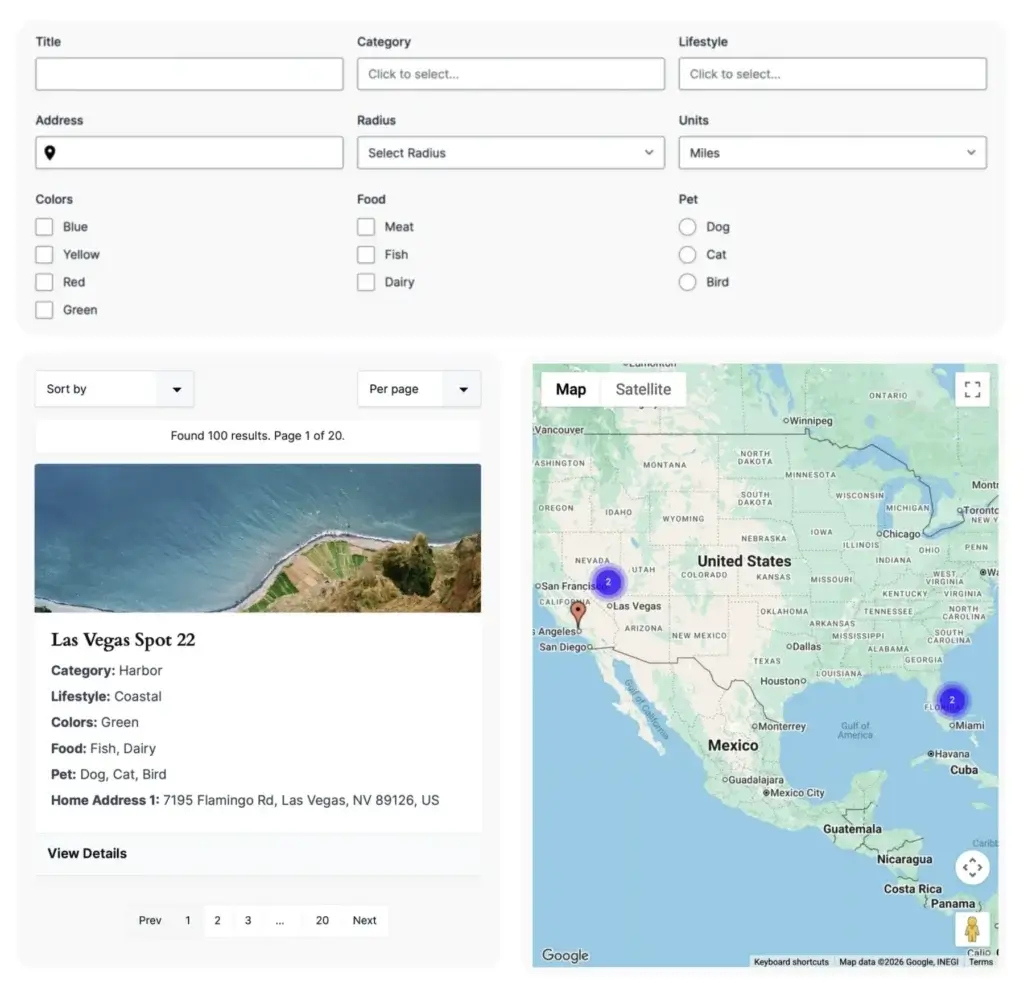Click the coastal photo of Las Vegas Spot 22
The height and width of the screenshot is (989, 1024).
(x=258, y=538)
